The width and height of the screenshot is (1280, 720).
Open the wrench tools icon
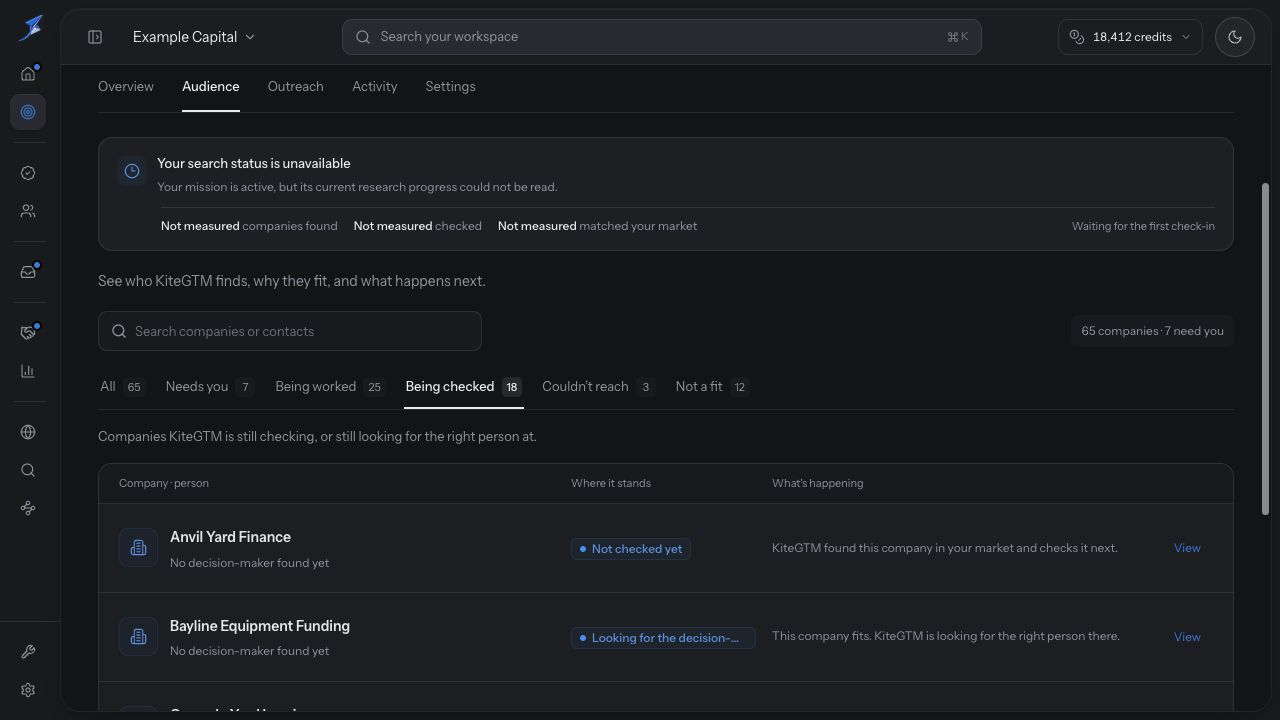pos(28,652)
